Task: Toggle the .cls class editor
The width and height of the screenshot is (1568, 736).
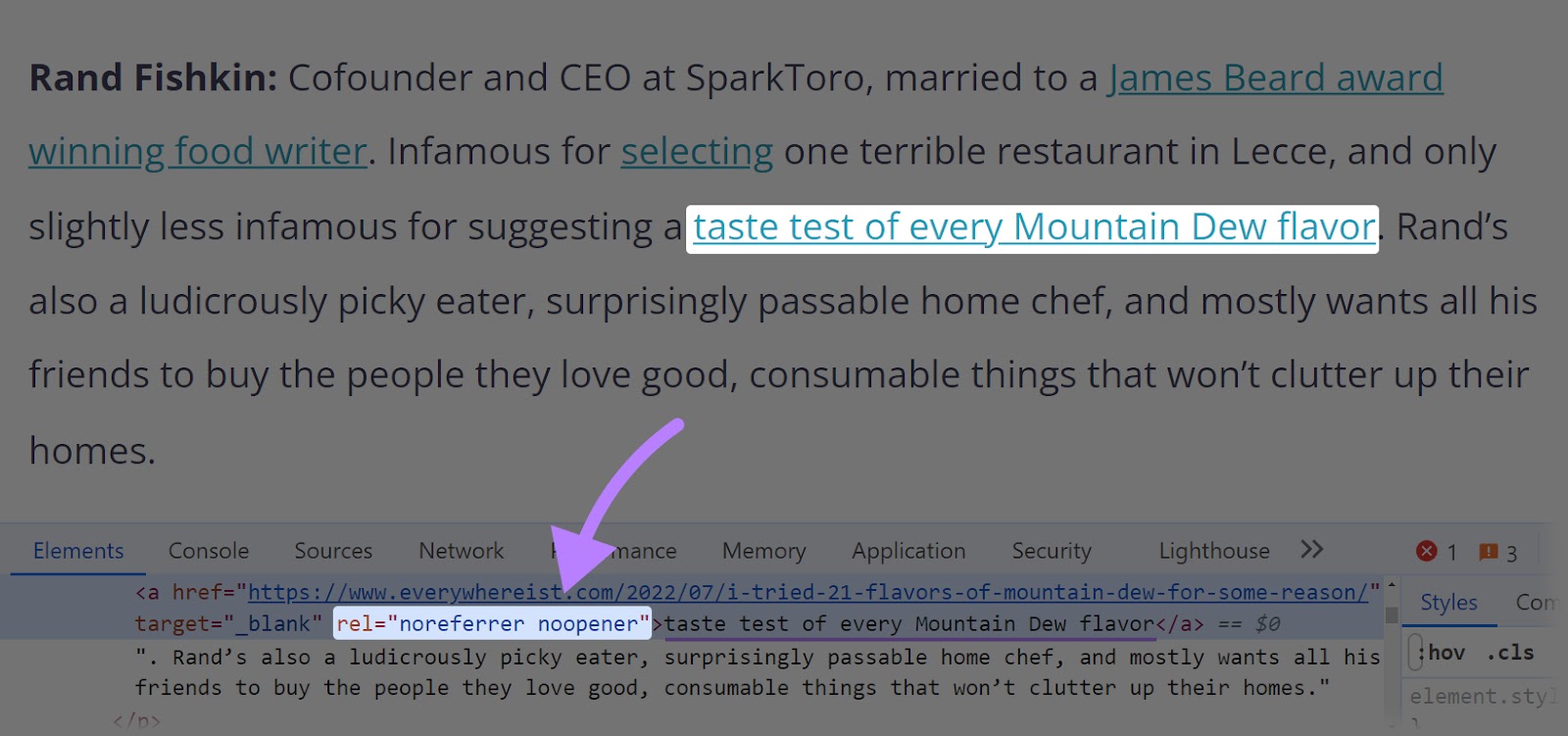Action: 1509,653
